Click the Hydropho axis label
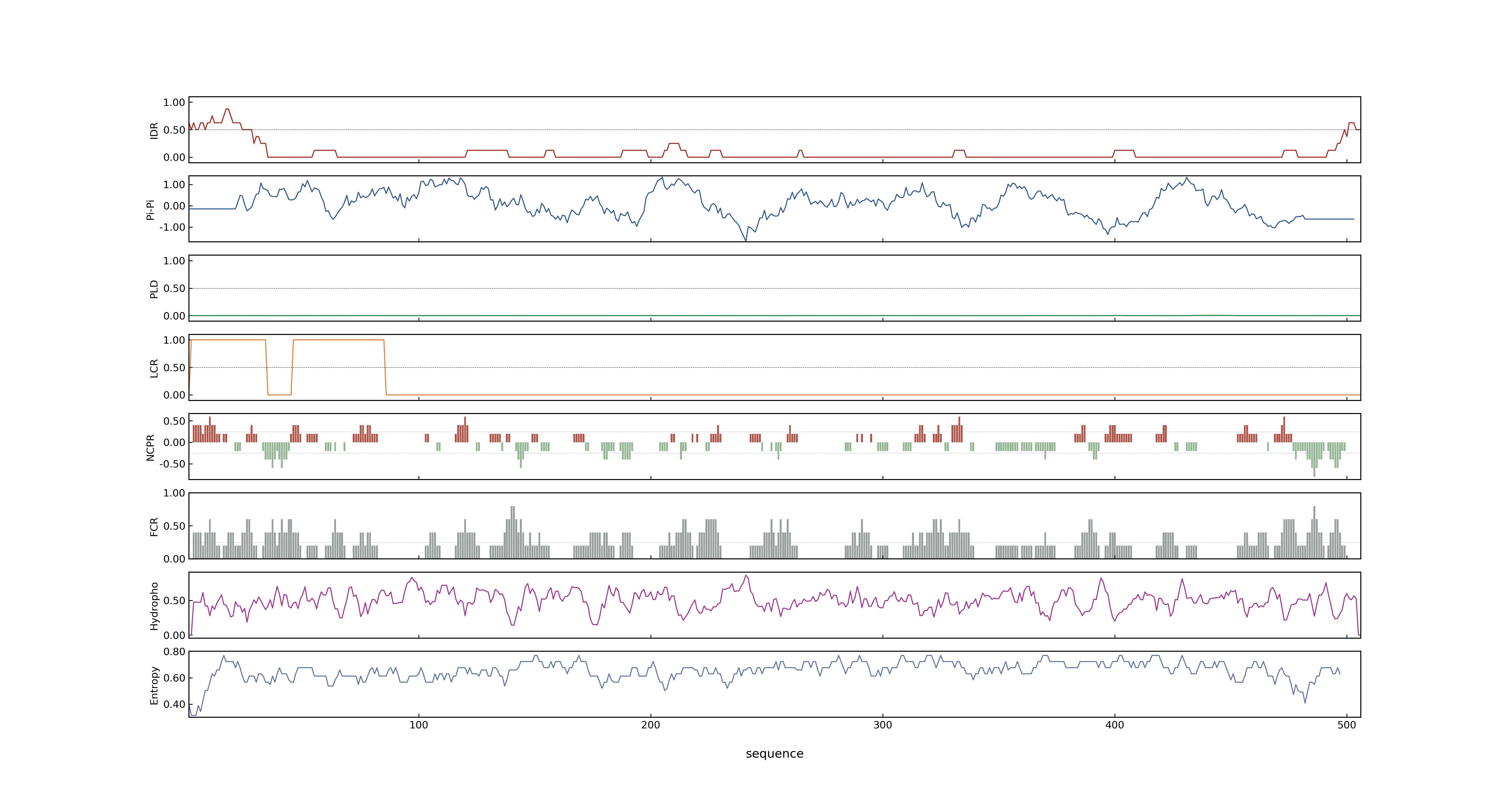Viewport: 1512px width, 806px height. (x=154, y=606)
